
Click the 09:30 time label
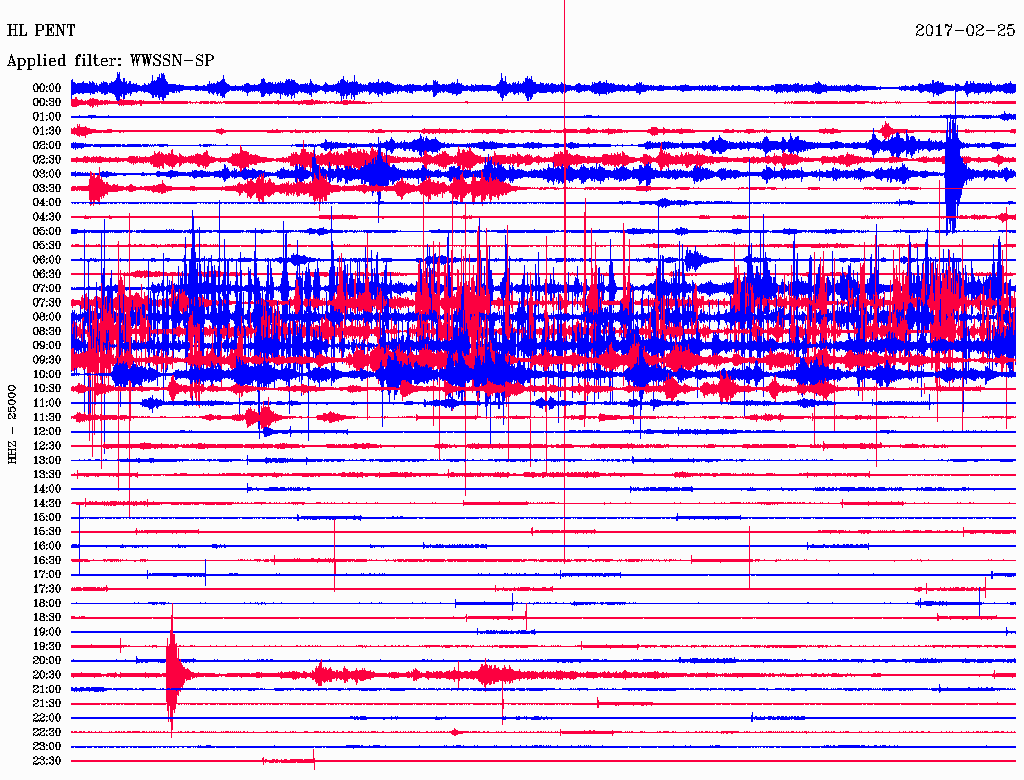tap(47, 360)
